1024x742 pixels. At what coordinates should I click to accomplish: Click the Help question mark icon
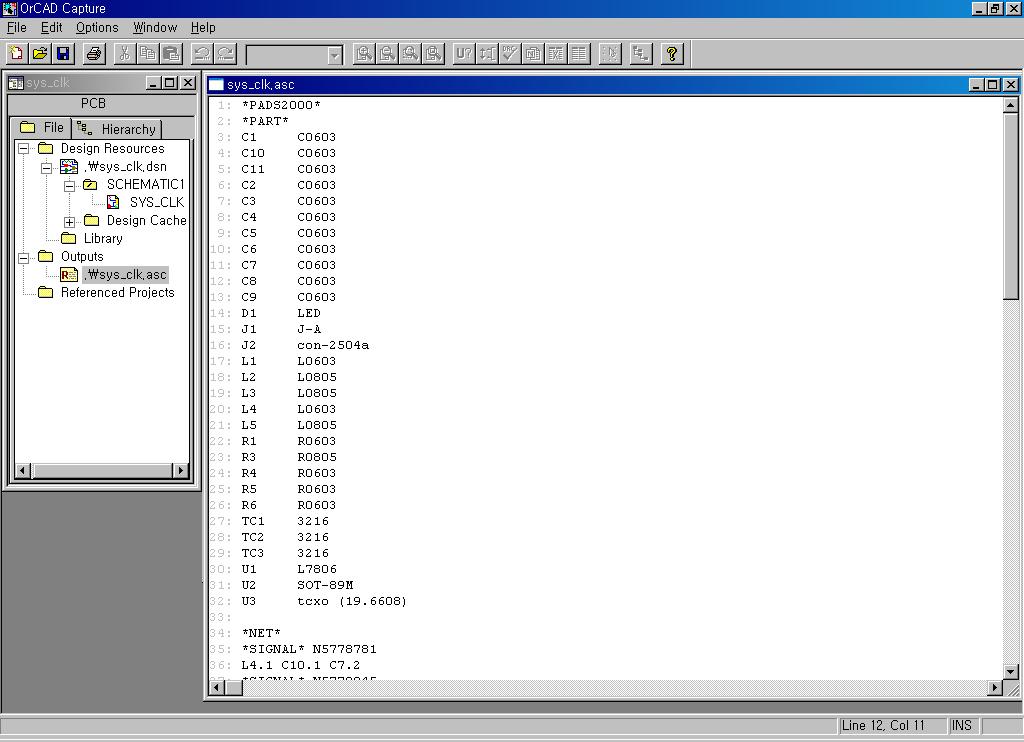672,54
